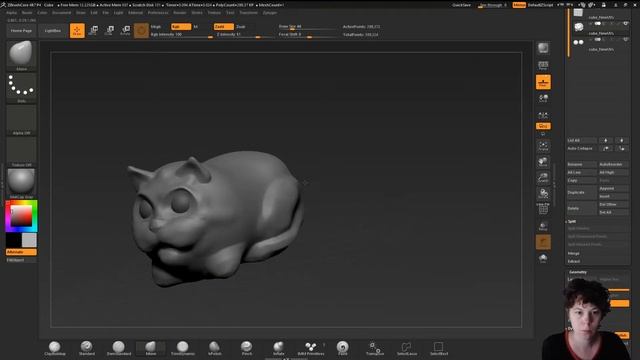Select the Transpose tool

(x=375, y=348)
